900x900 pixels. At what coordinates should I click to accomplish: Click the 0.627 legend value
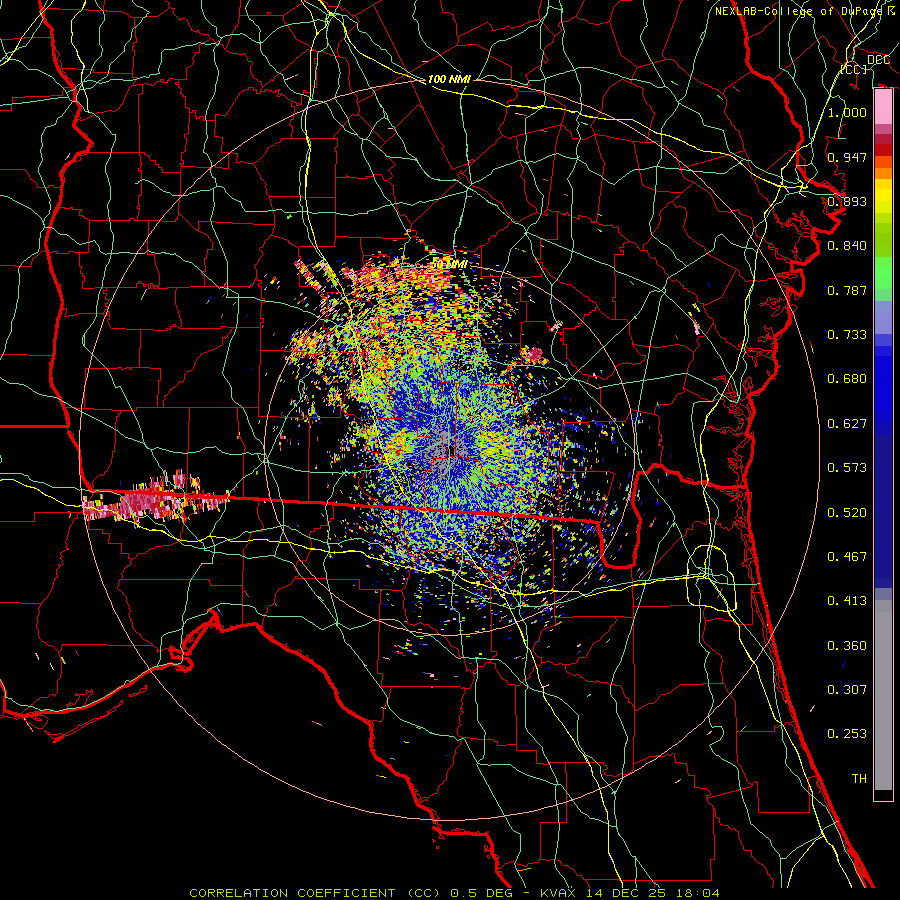[847, 424]
